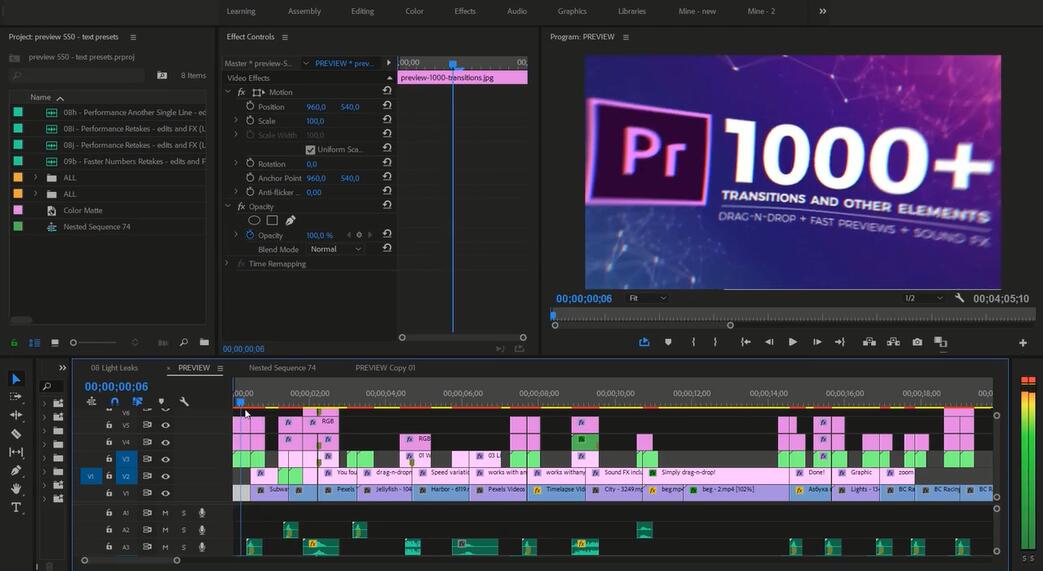Click the Lift button in Program monitor

point(869,342)
